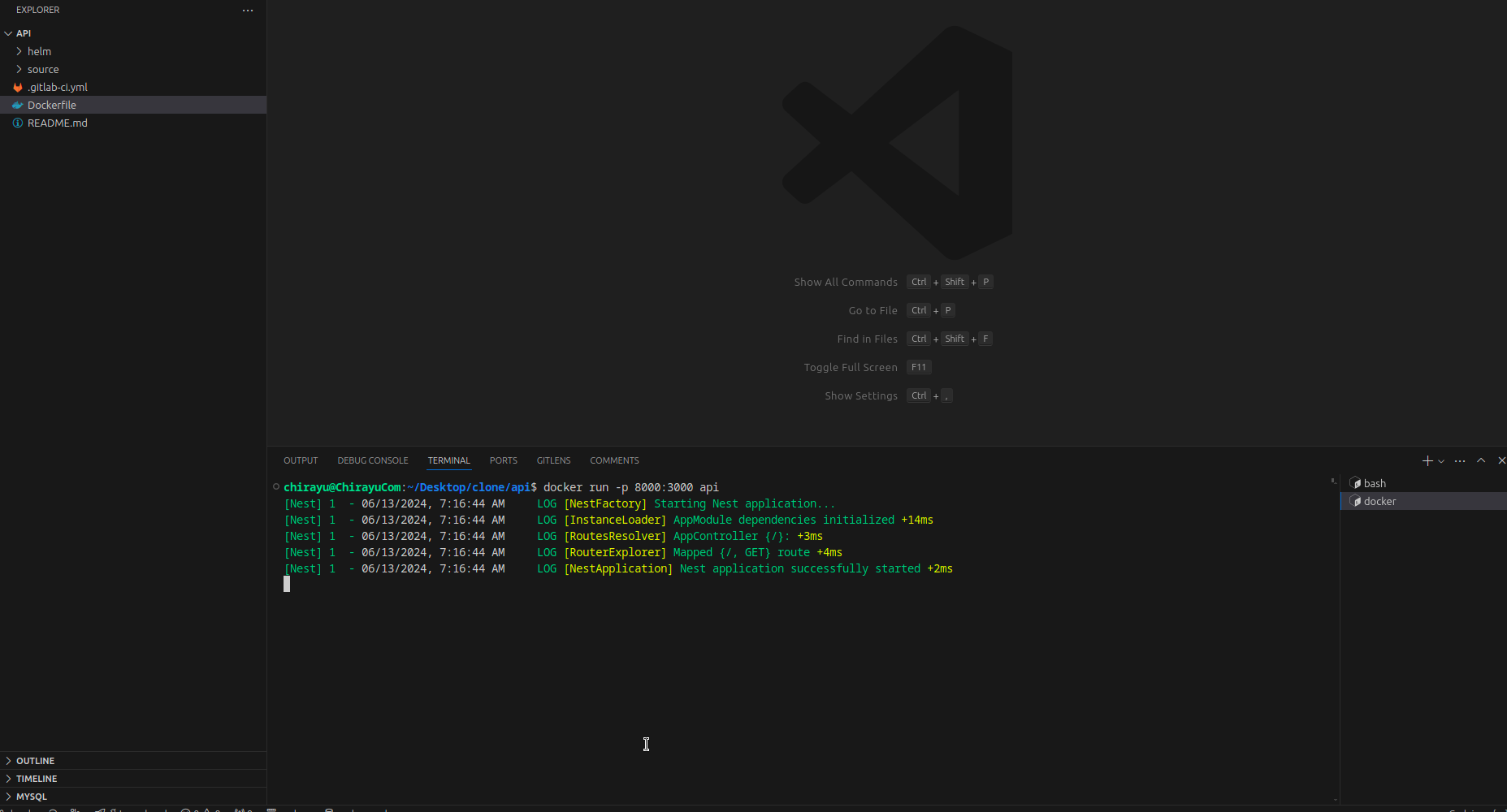Select the docker terminal instance
The image size is (1507, 812).
tap(1423, 501)
